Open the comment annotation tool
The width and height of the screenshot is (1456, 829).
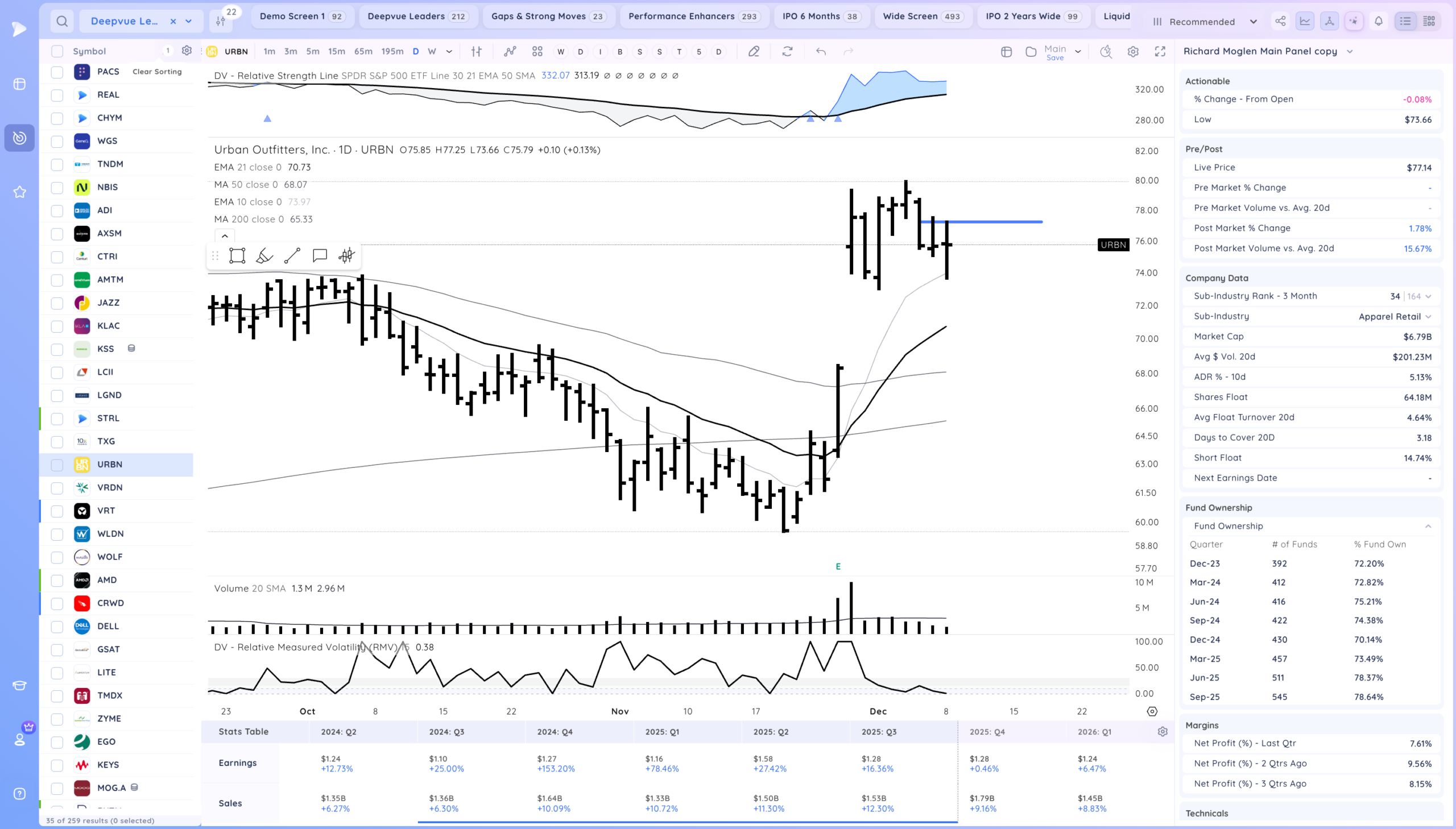[320, 256]
